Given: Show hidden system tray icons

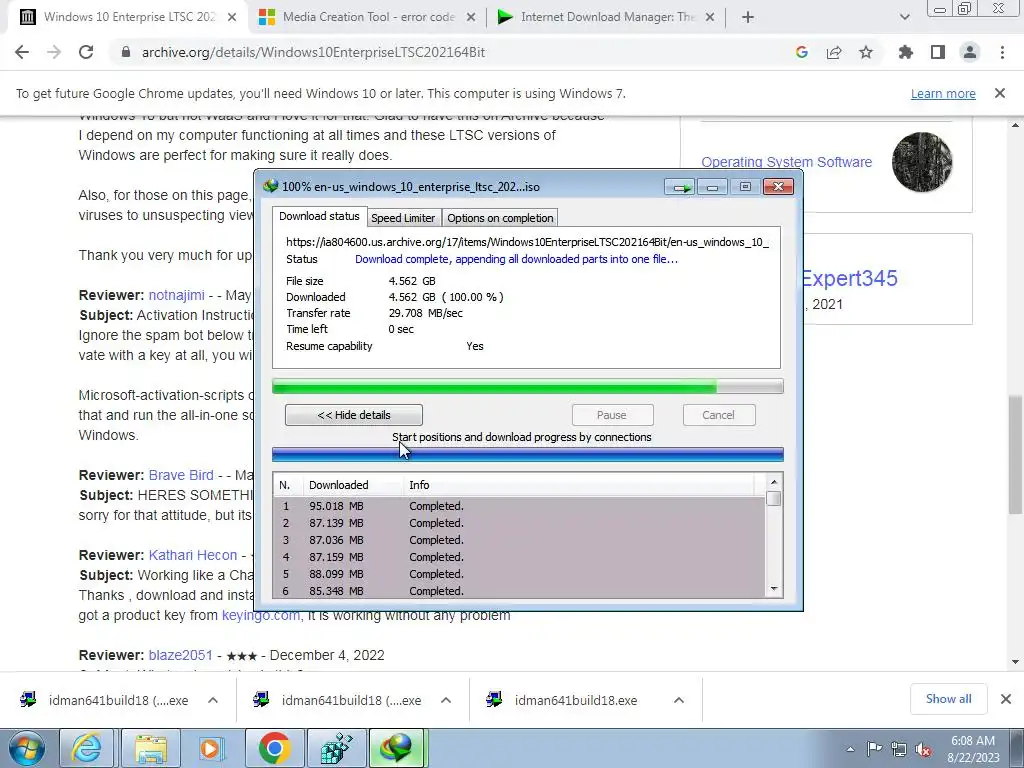Looking at the screenshot, I should click(850, 749).
